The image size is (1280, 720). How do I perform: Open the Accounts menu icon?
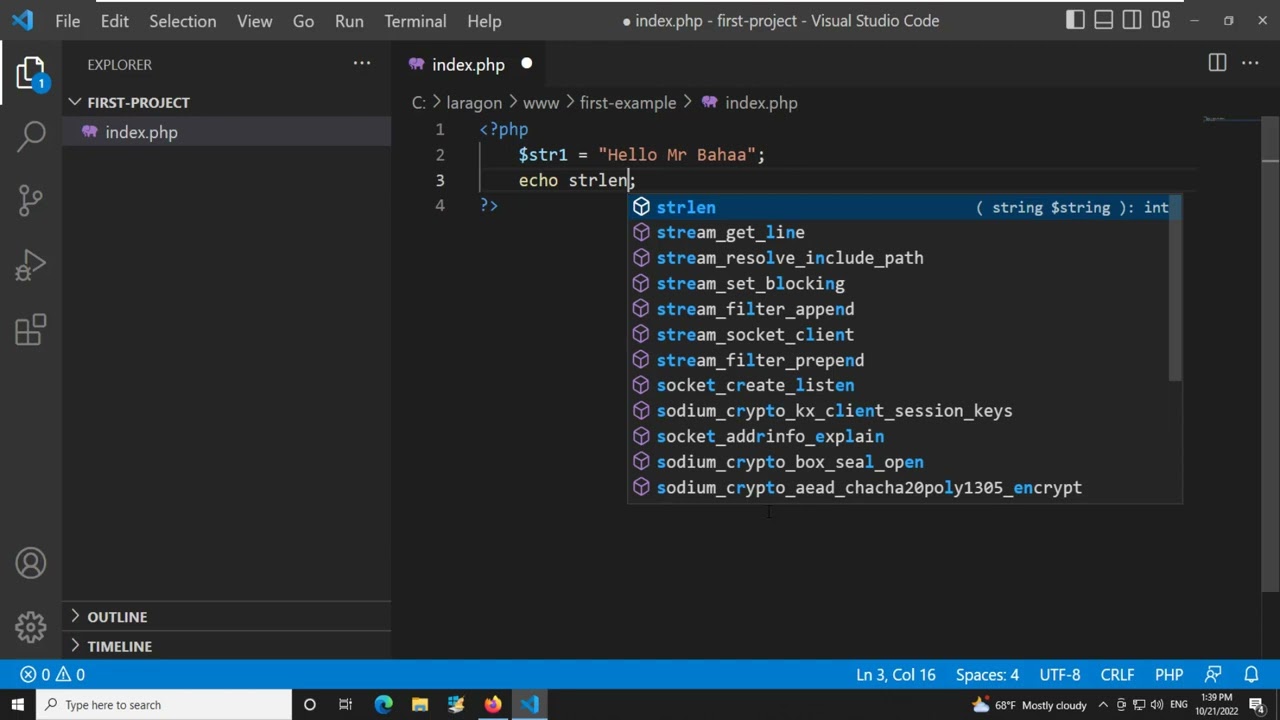click(x=31, y=564)
